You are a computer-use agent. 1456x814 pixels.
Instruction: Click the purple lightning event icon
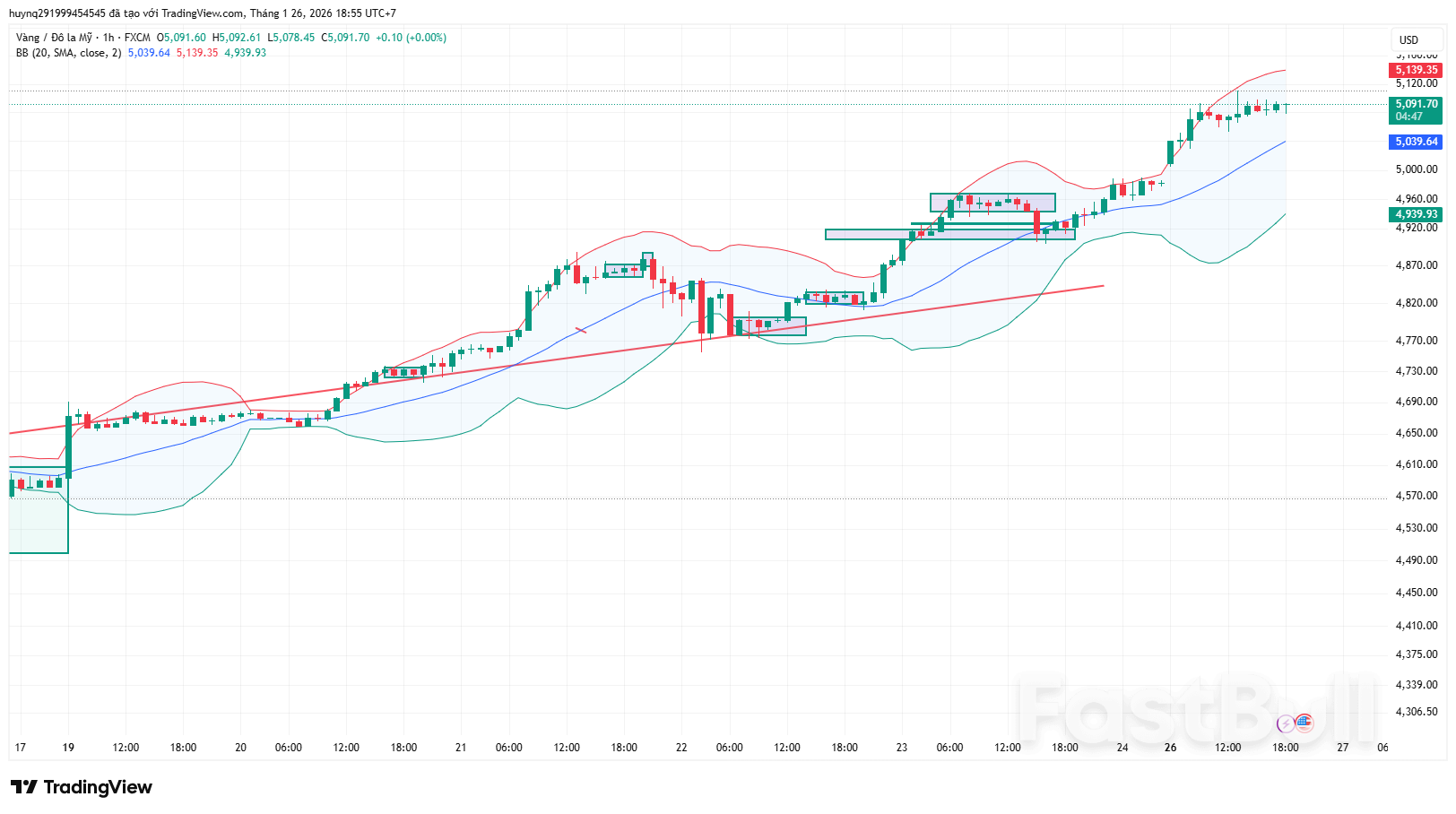1286,723
